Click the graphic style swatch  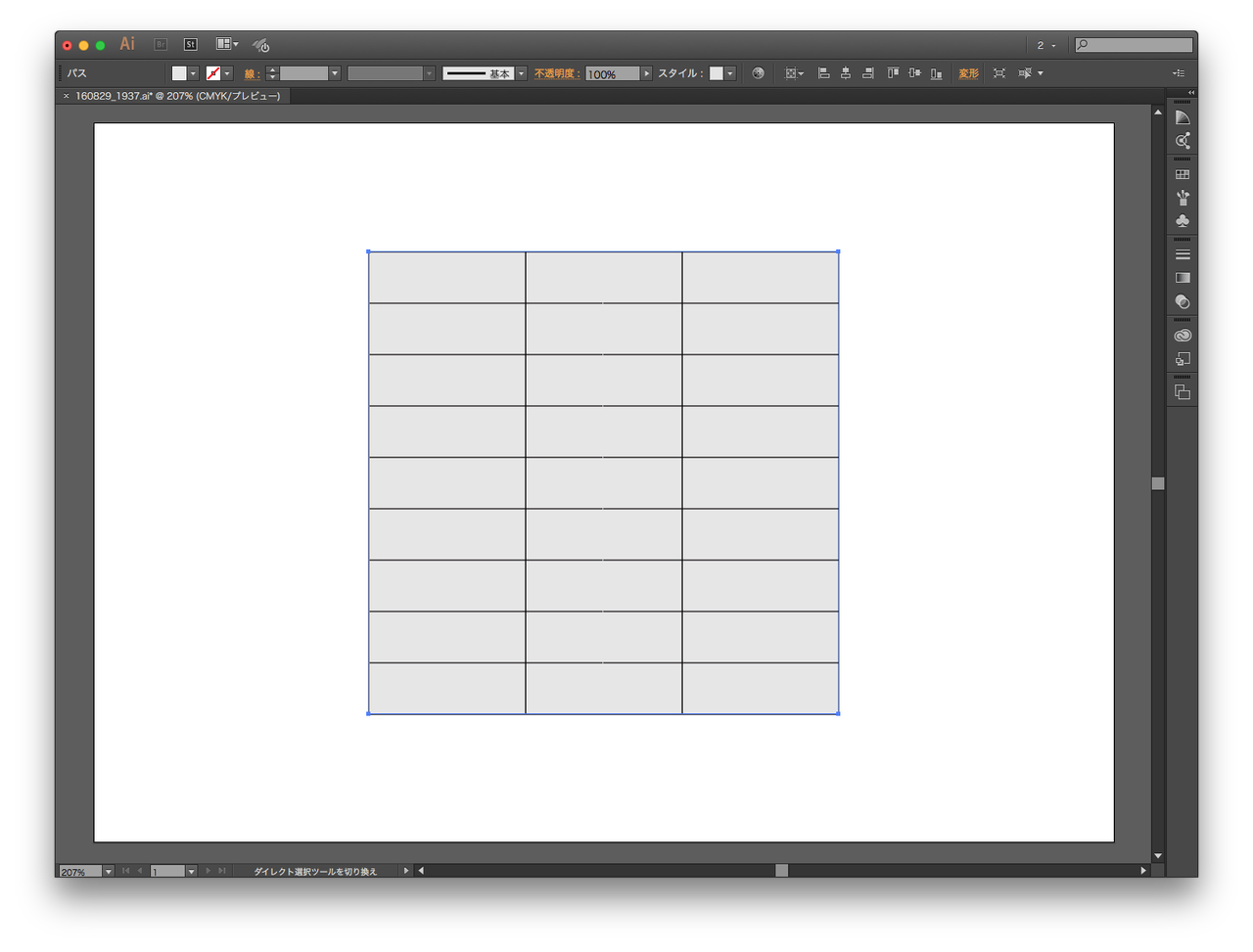(717, 73)
